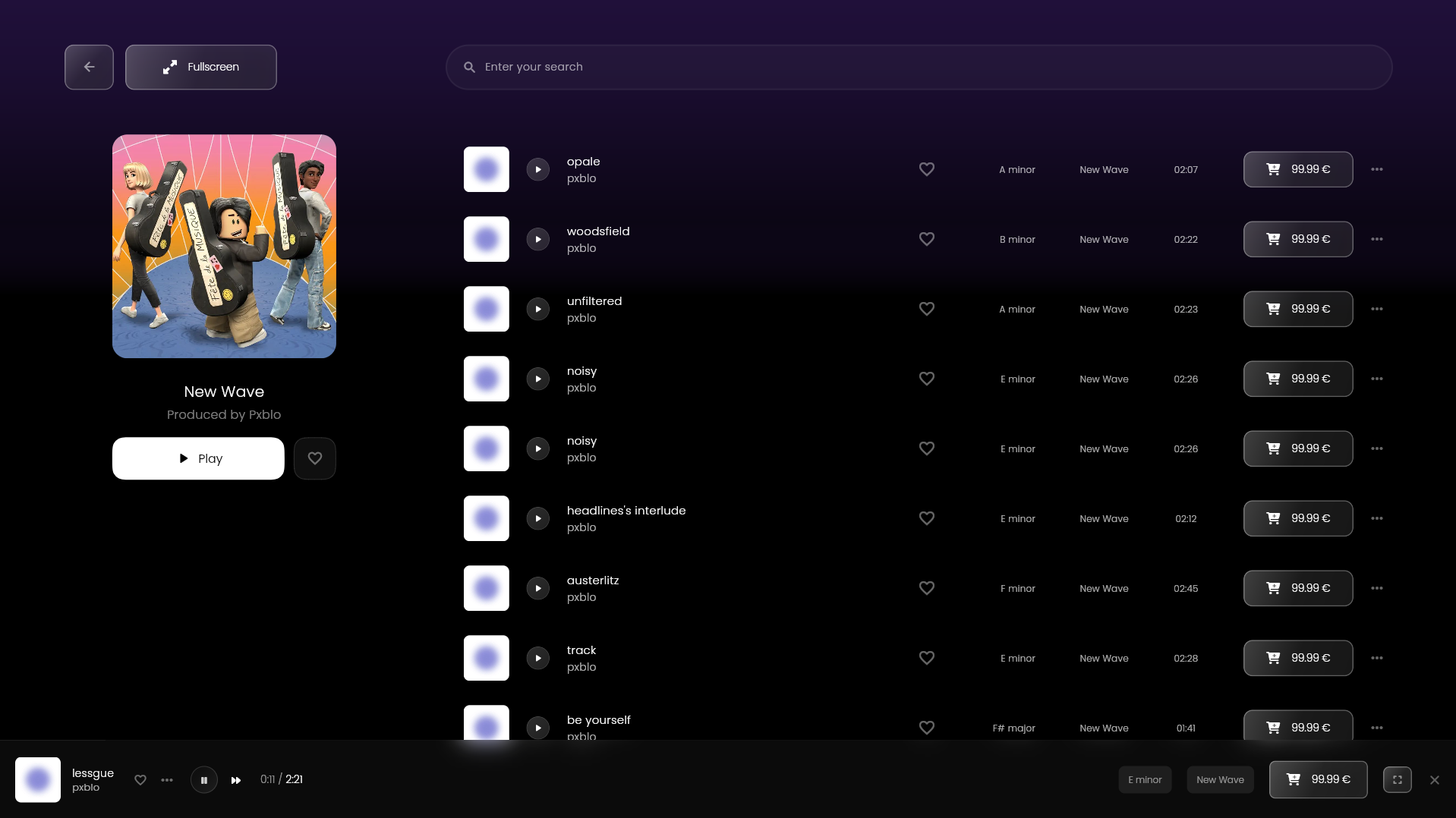The height and width of the screenshot is (818, 1456).
Task: Click the 02:45 duration
Action: click(x=1186, y=588)
